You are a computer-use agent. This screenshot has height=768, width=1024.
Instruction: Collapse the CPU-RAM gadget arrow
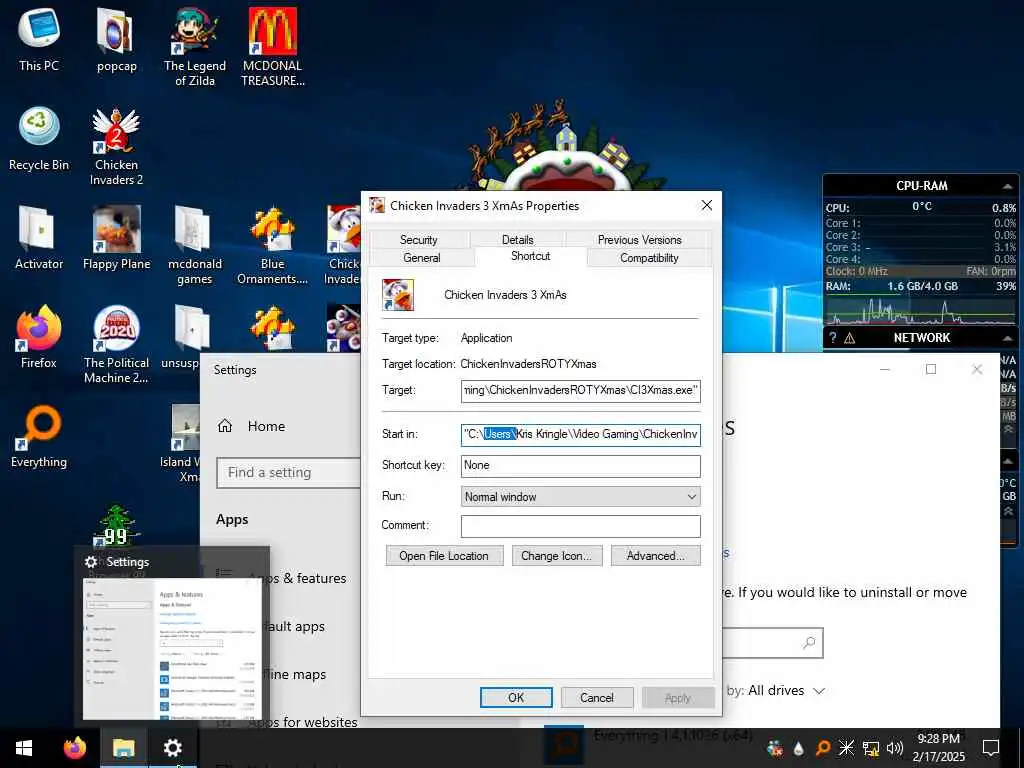(1007, 186)
